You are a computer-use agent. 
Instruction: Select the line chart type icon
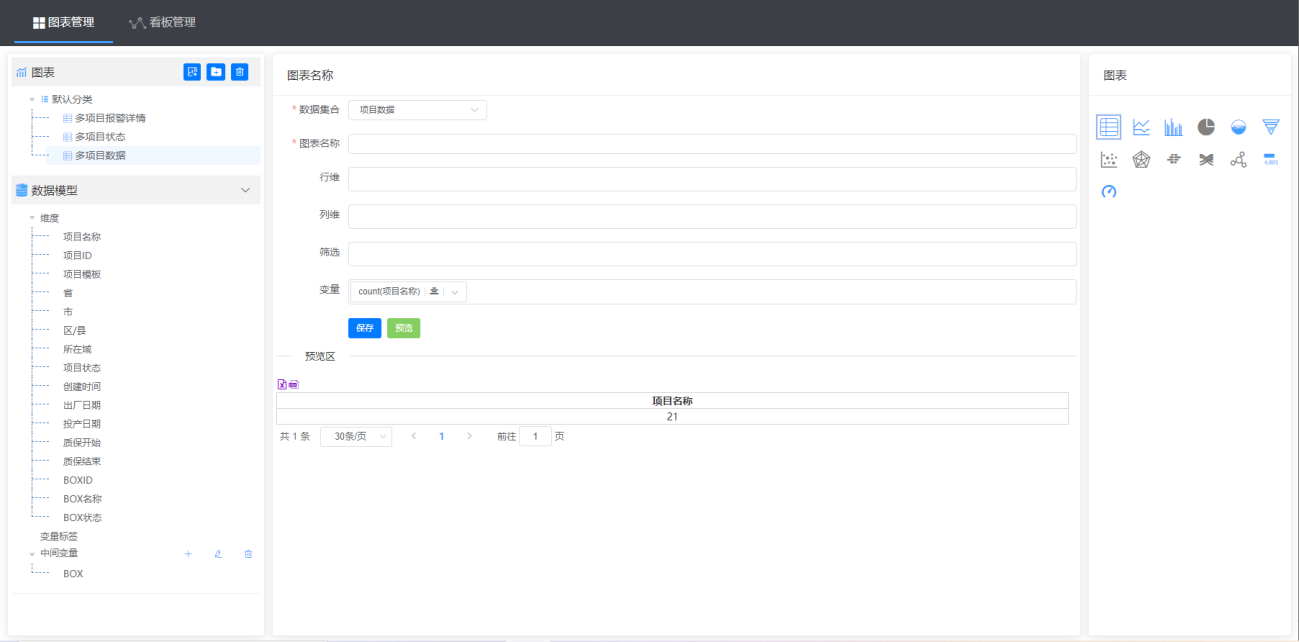tap(1141, 127)
